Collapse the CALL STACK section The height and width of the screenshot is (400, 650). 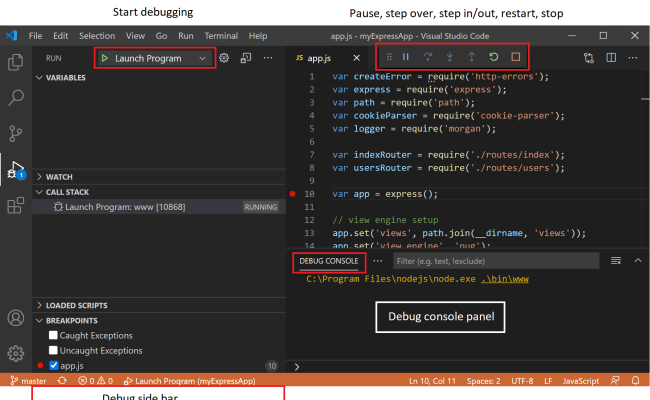(63, 192)
